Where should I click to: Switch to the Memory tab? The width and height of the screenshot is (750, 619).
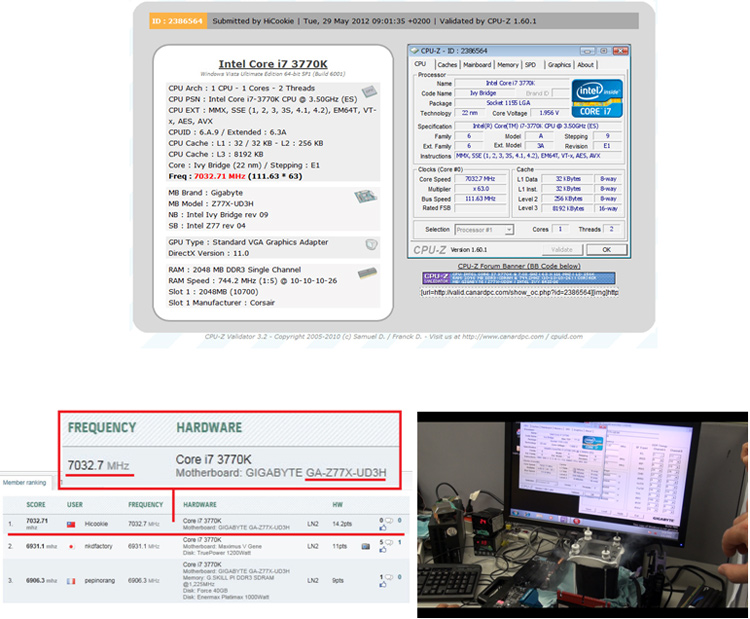pos(507,65)
